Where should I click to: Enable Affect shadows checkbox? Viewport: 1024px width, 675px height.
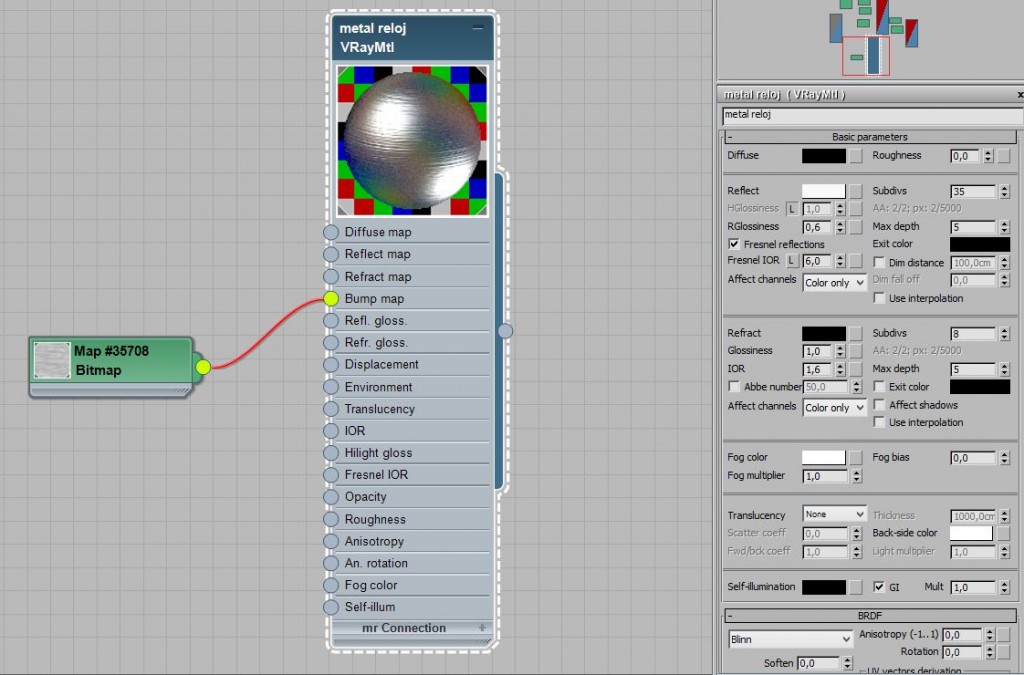(x=880, y=405)
